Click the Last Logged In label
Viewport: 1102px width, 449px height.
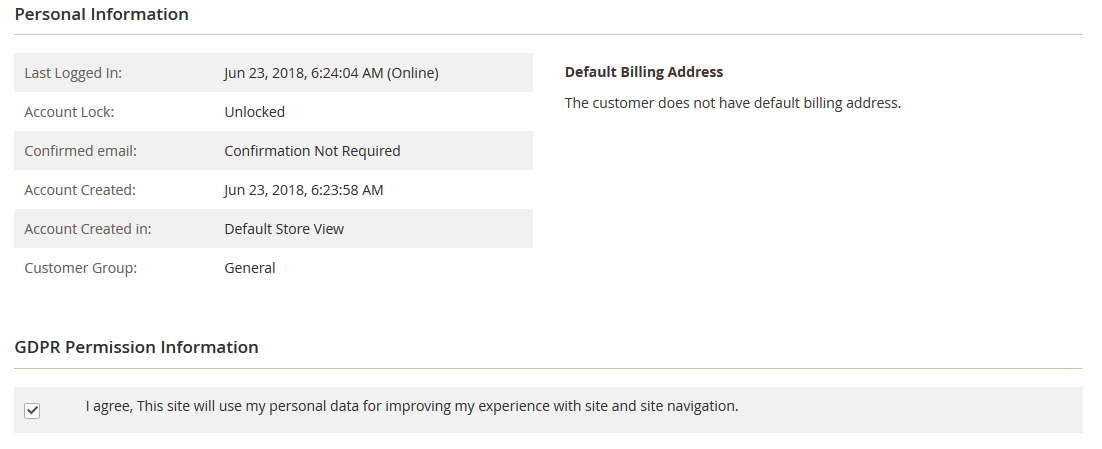coord(73,73)
